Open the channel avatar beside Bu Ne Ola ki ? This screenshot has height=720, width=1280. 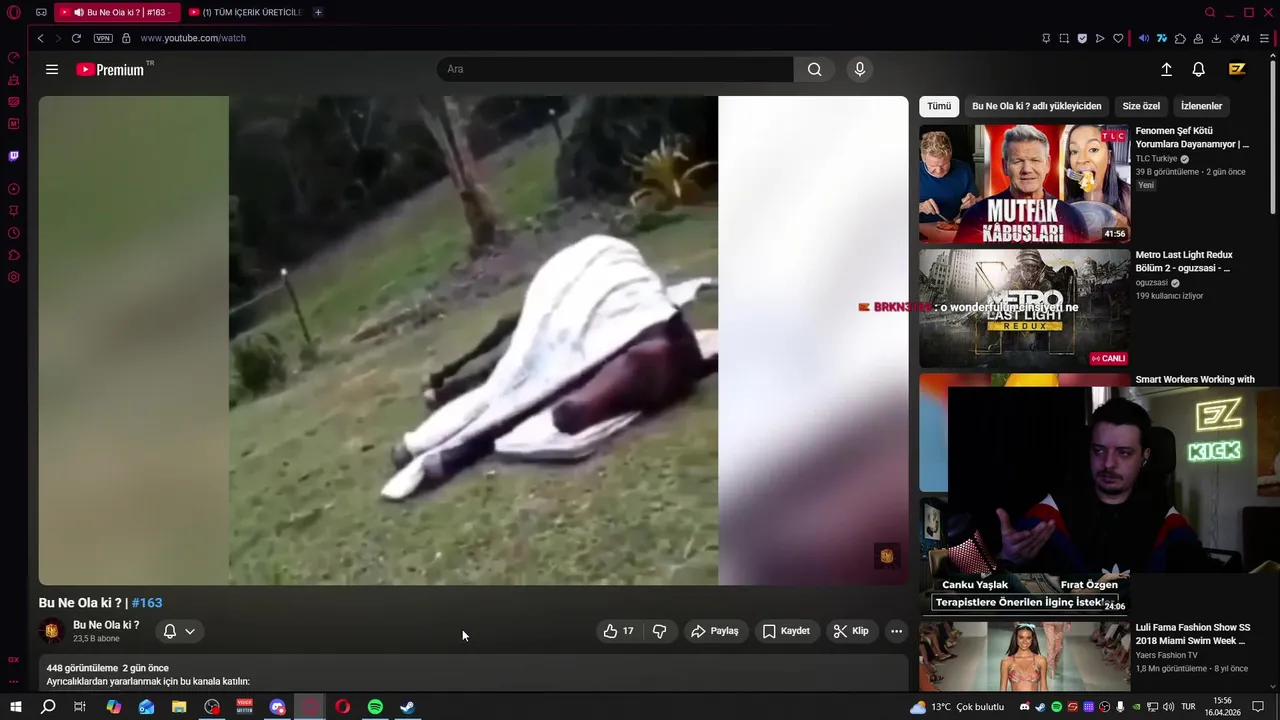52,631
